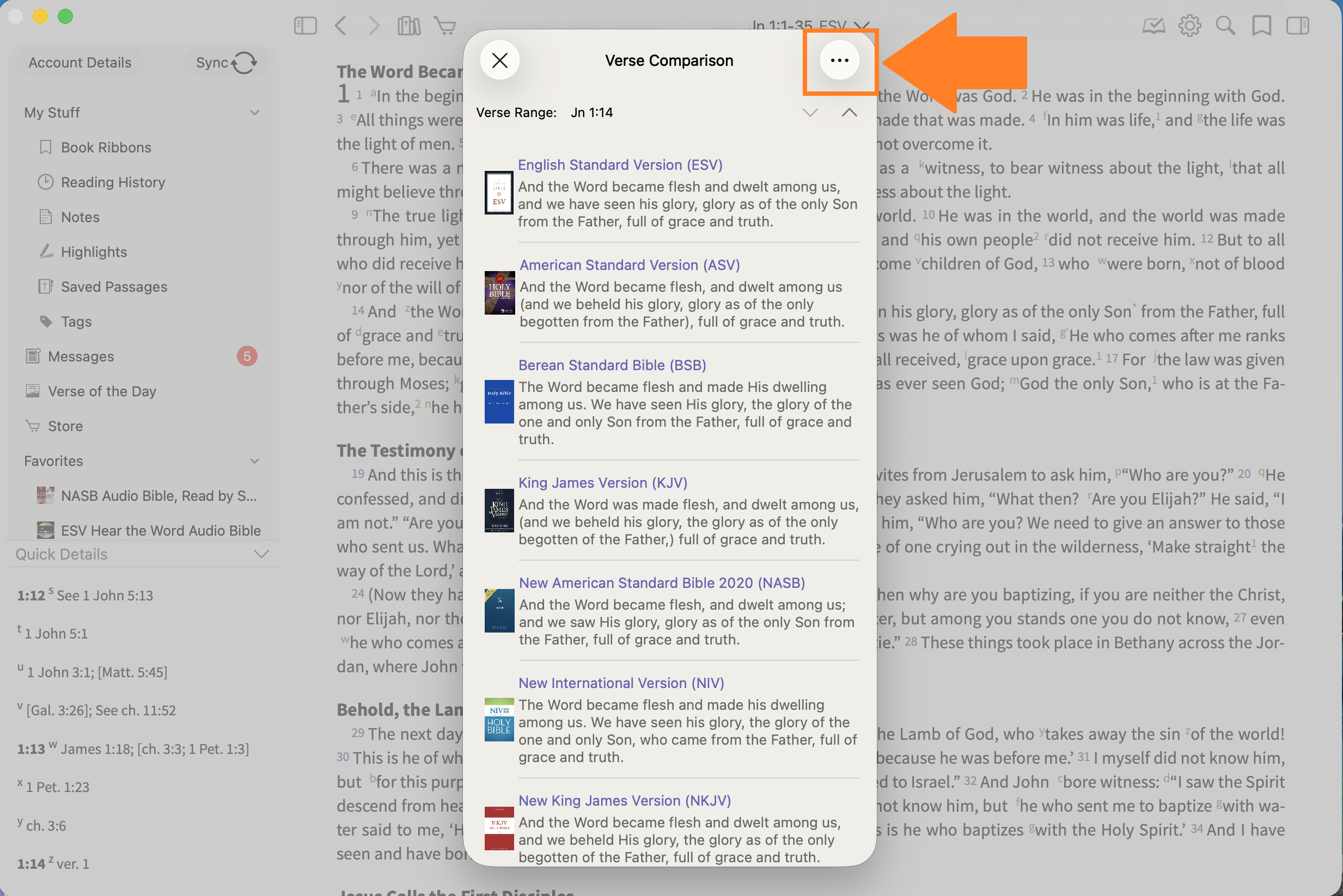This screenshot has width=1343, height=896.
Task: Toggle the left sidebar panel
Action: pyautogui.click(x=305, y=26)
